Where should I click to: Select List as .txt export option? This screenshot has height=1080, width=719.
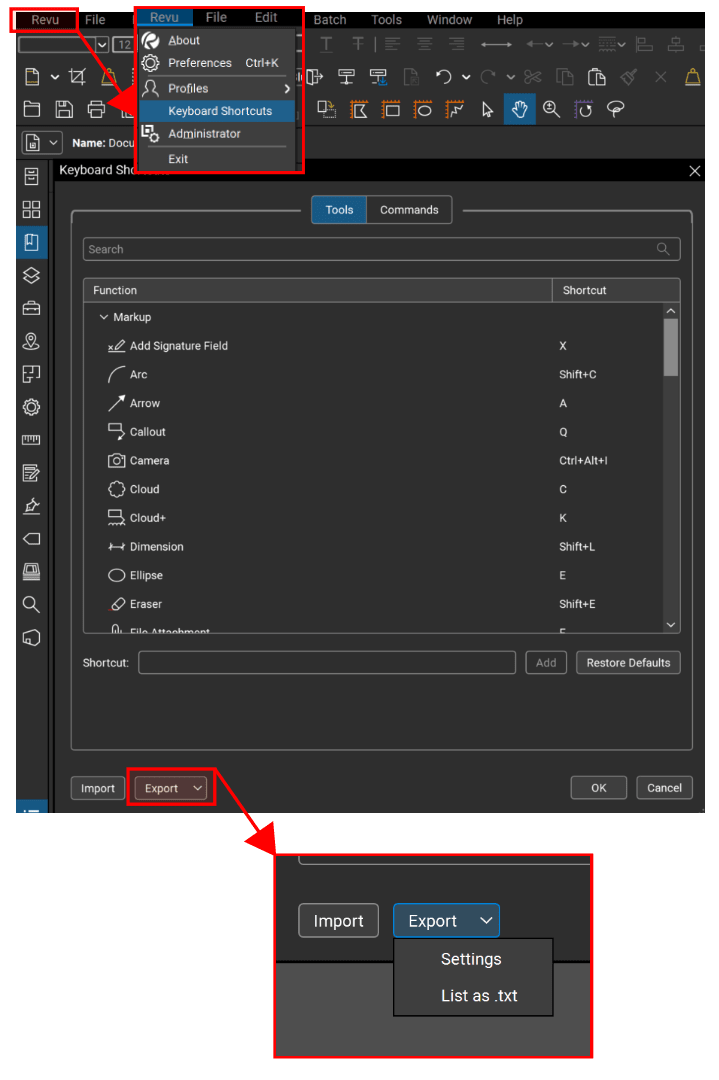point(472,995)
